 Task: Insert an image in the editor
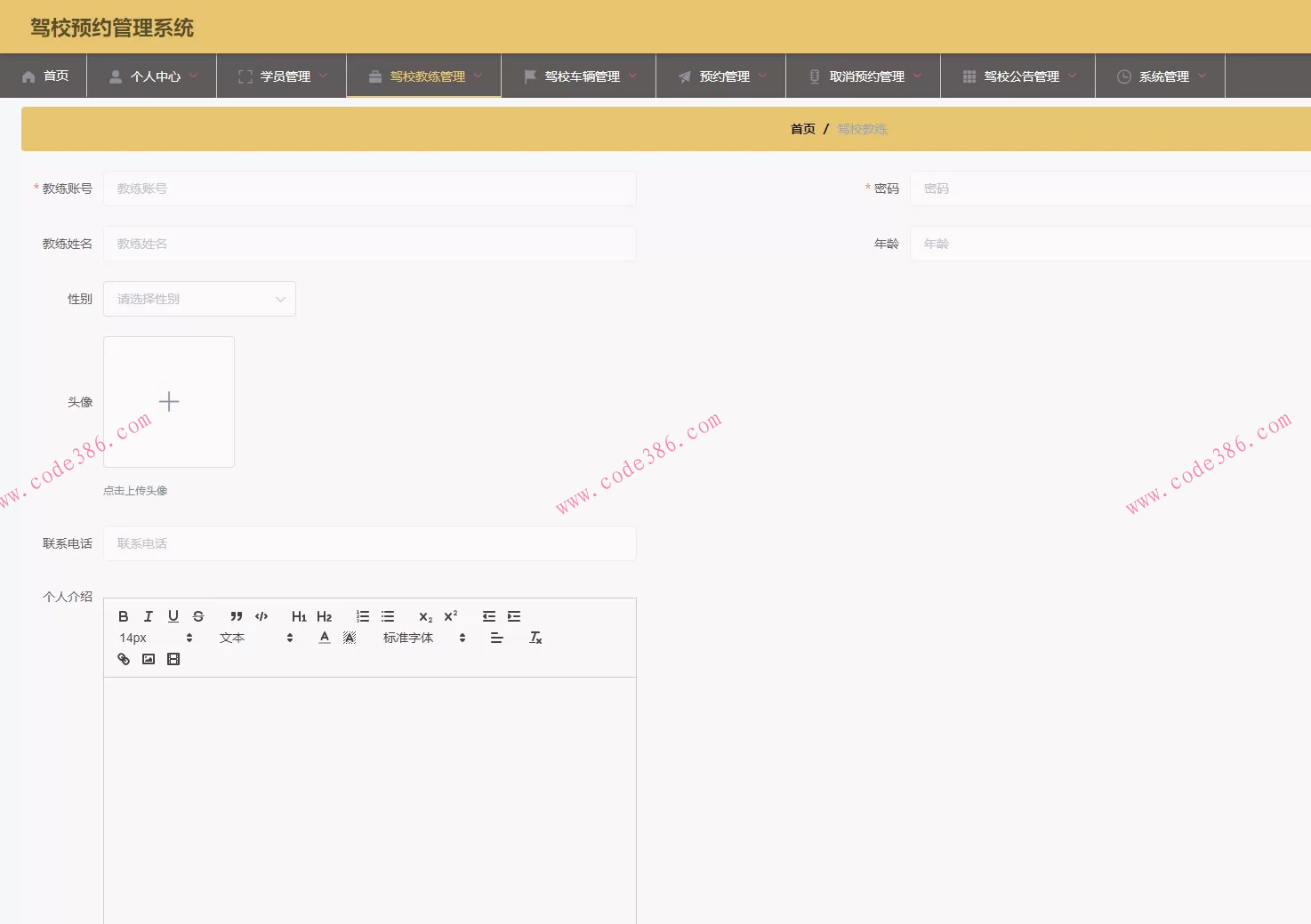149,659
